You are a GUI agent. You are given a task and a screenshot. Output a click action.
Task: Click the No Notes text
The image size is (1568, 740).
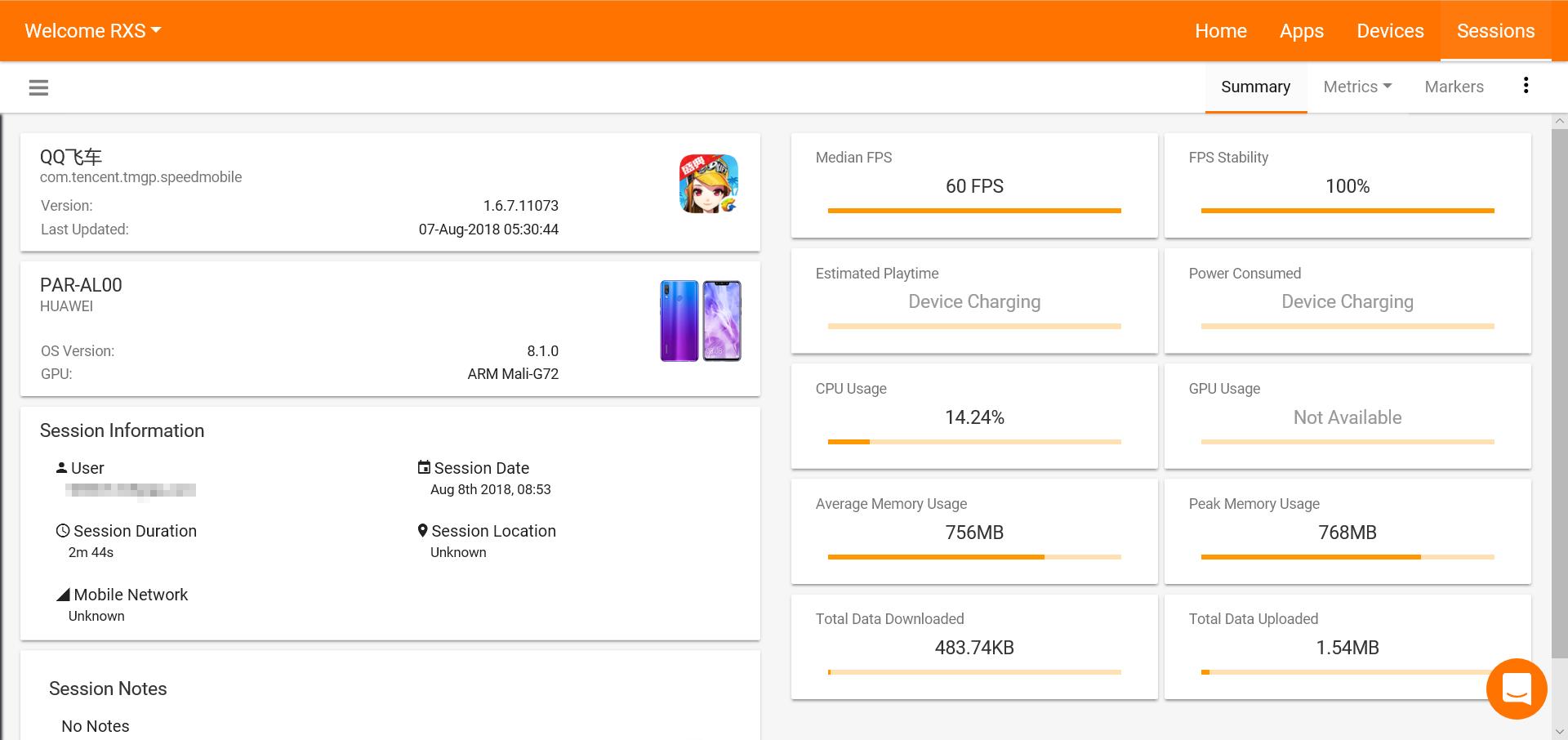pos(96,726)
